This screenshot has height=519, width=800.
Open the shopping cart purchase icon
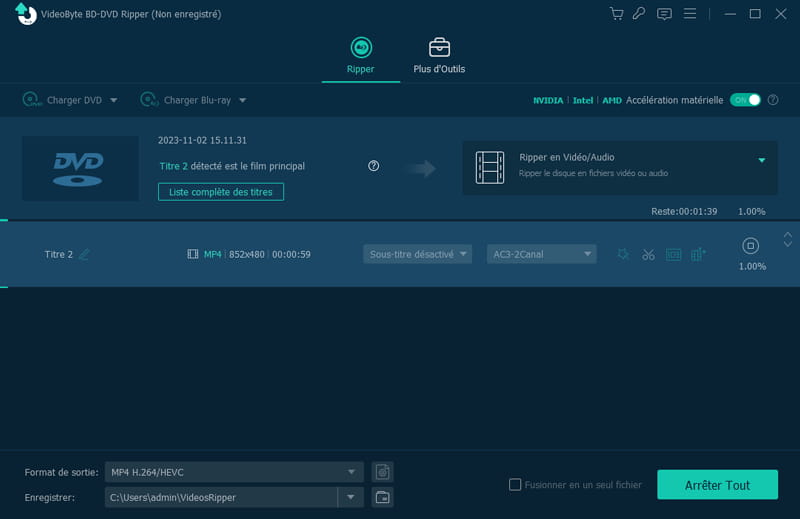616,14
